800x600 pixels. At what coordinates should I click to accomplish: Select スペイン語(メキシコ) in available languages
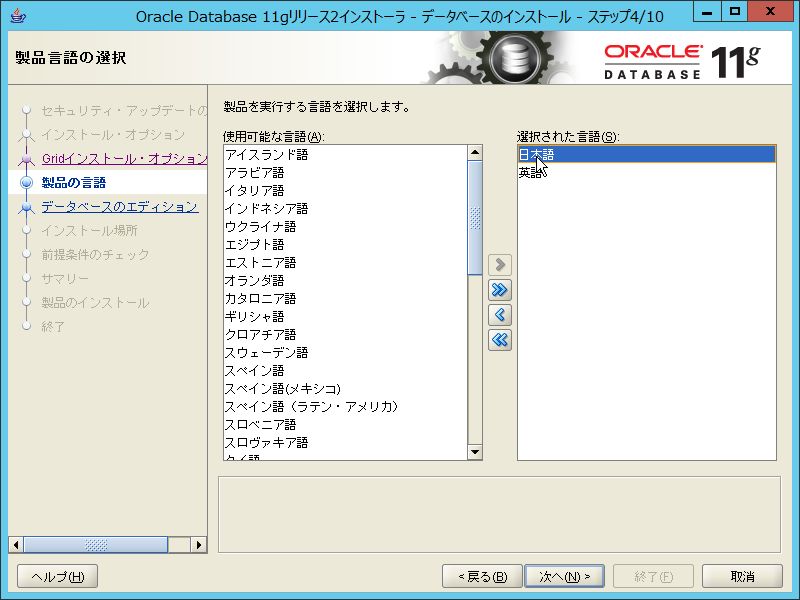[x=345, y=388]
